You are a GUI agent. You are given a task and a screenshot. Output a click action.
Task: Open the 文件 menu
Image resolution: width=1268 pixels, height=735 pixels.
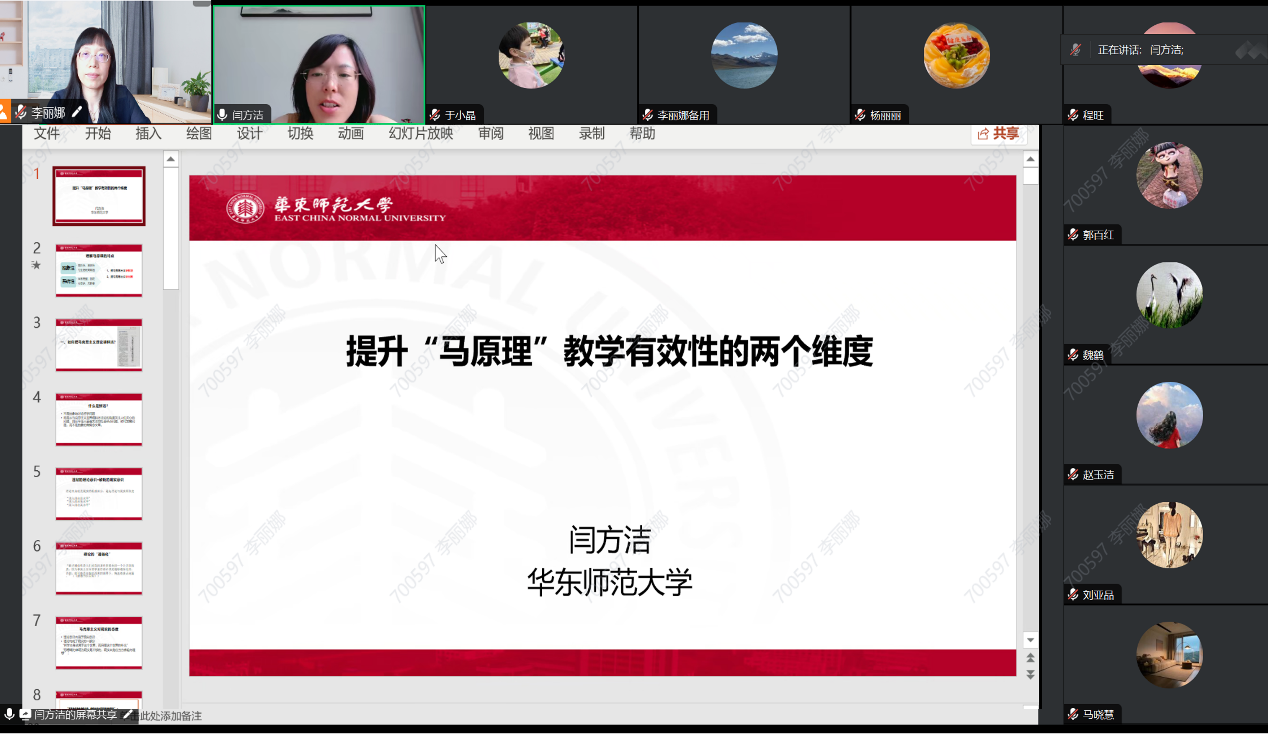[x=47, y=134]
